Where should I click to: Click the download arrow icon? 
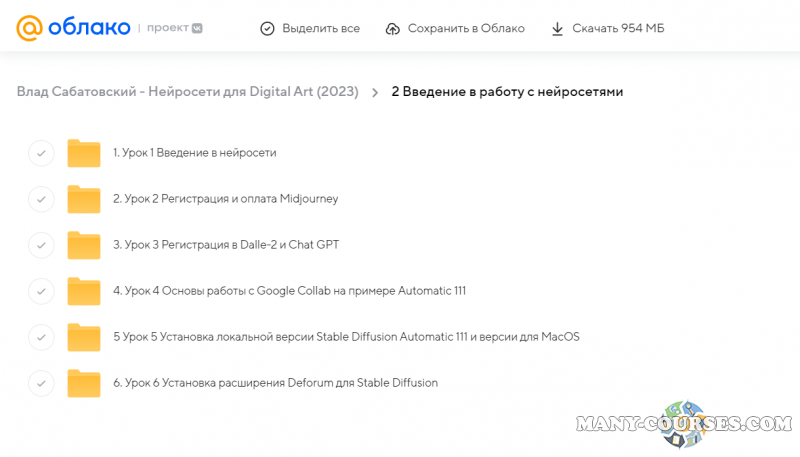tap(557, 29)
